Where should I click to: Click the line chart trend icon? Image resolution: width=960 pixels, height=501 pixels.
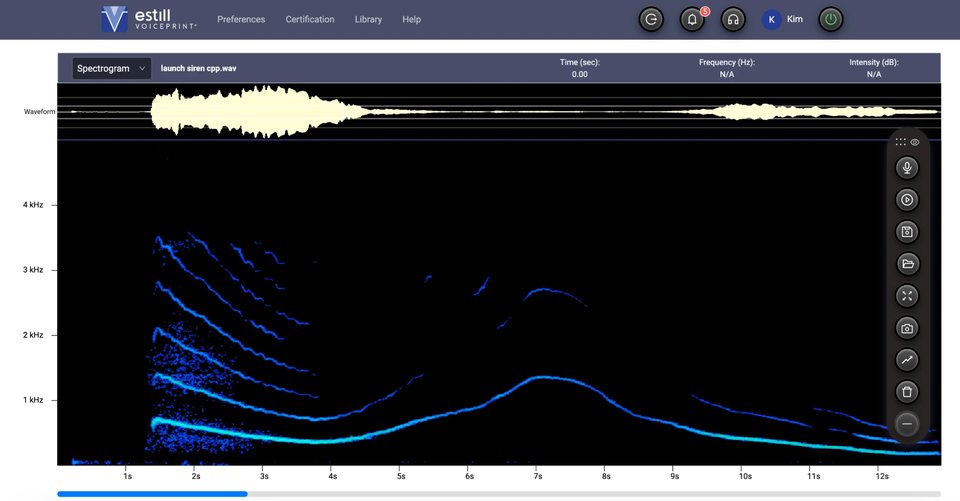pos(907,360)
